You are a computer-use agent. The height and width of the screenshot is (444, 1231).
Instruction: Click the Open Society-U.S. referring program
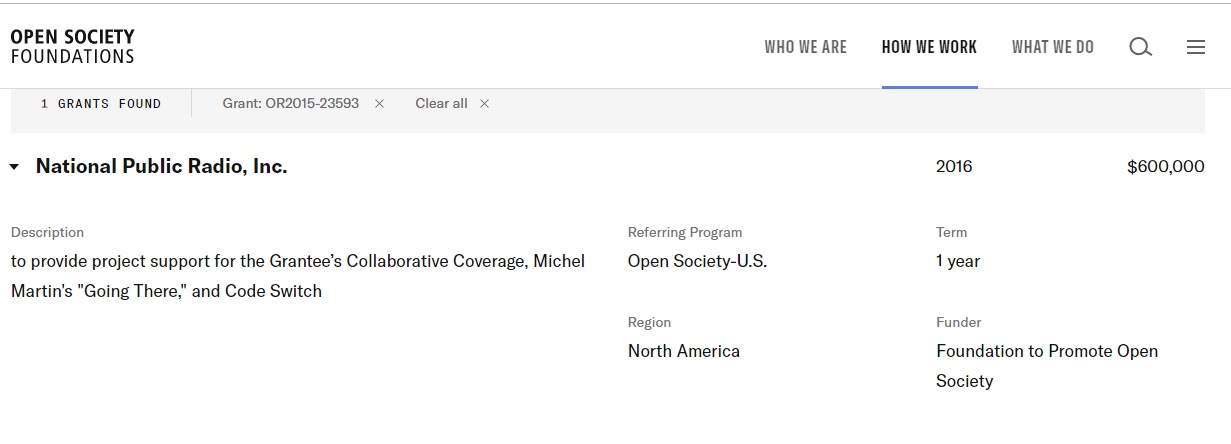[x=697, y=261]
